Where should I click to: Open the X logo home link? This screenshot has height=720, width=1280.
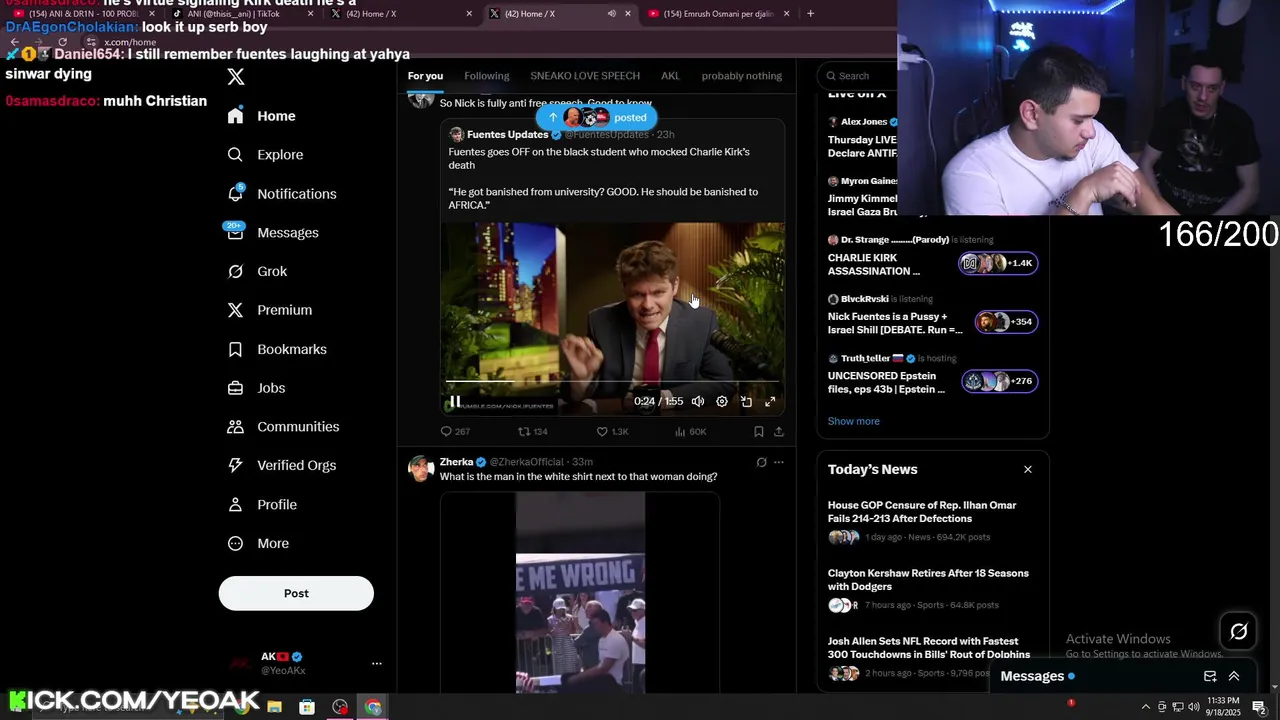coord(236,77)
